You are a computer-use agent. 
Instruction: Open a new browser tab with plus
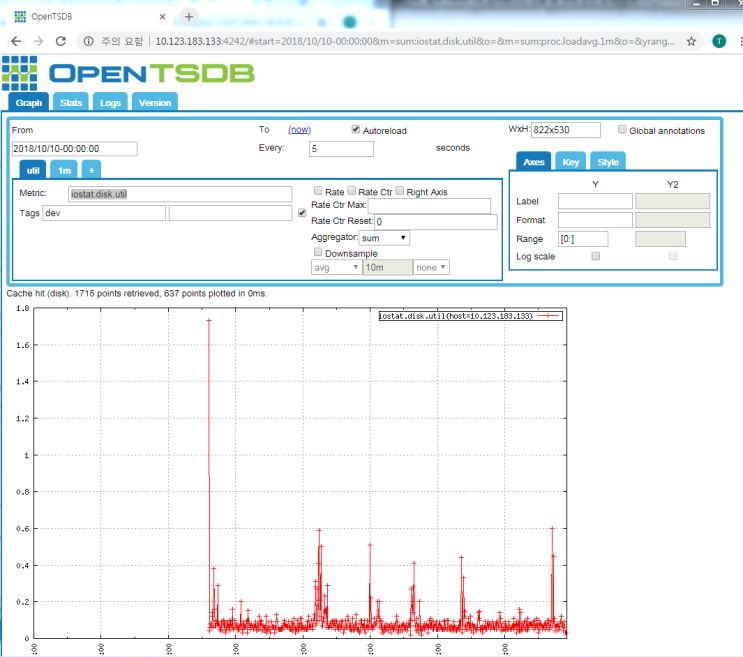tap(189, 16)
